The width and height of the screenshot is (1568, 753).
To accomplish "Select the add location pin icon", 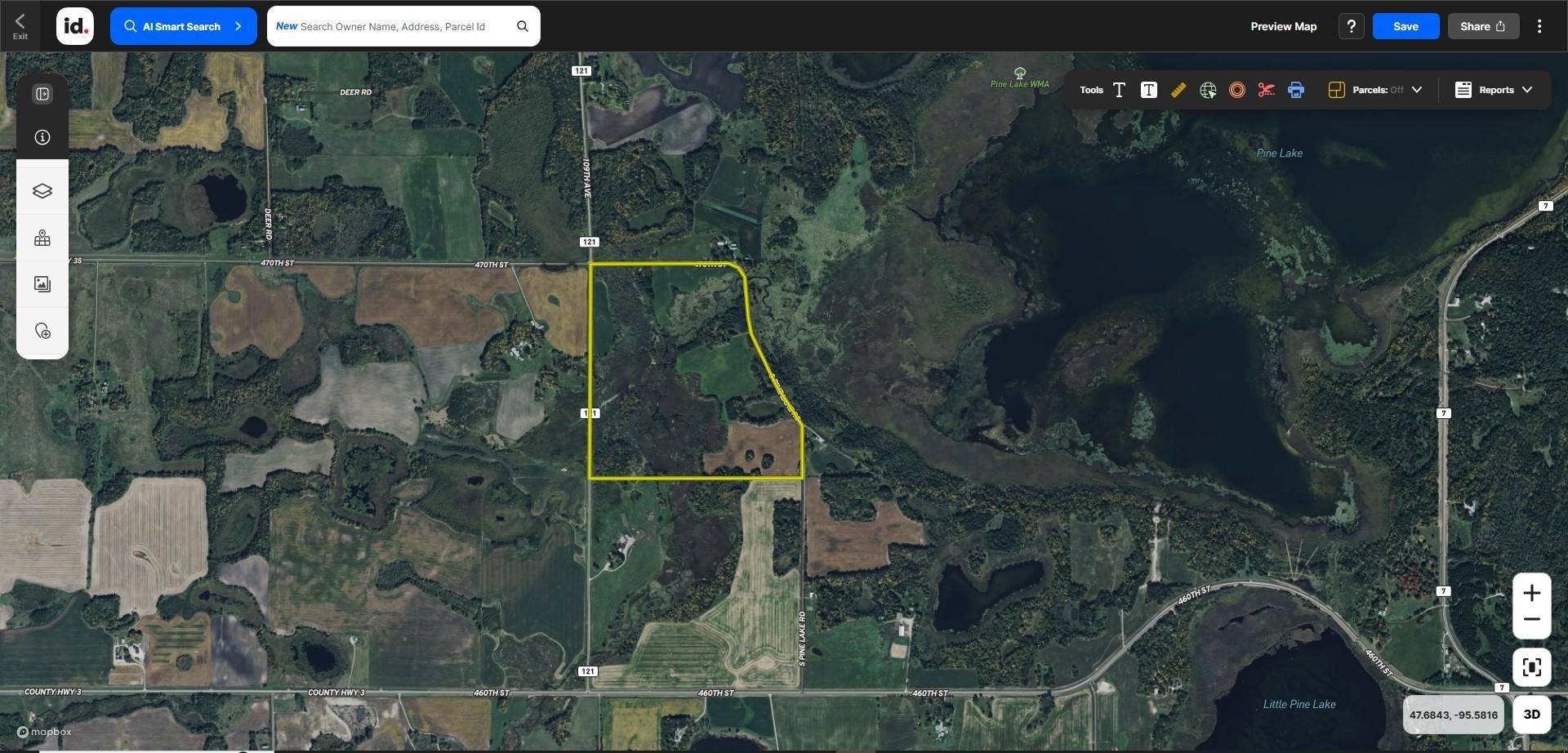I will pyautogui.click(x=42, y=331).
